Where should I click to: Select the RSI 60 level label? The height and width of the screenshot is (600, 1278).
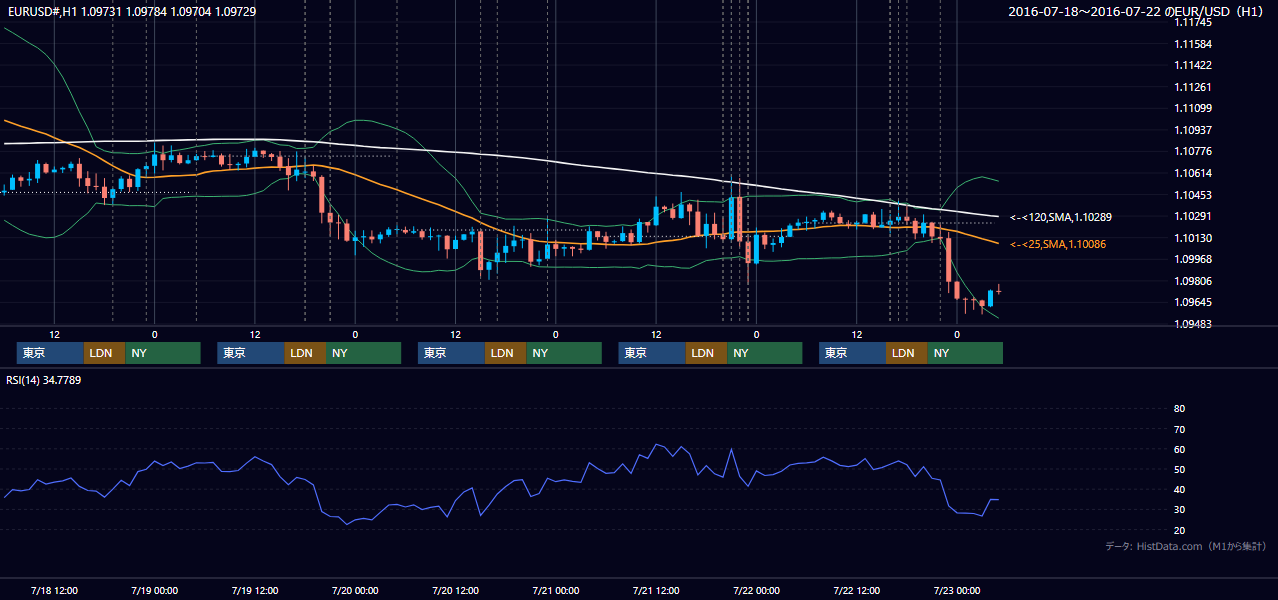[x=1179, y=449]
